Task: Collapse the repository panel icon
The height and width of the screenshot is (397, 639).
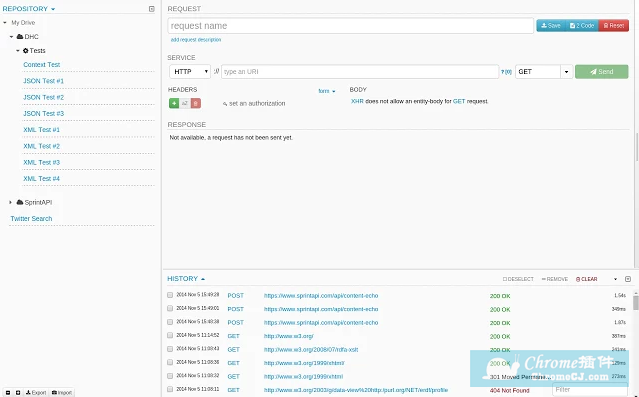Action: click(x=152, y=9)
